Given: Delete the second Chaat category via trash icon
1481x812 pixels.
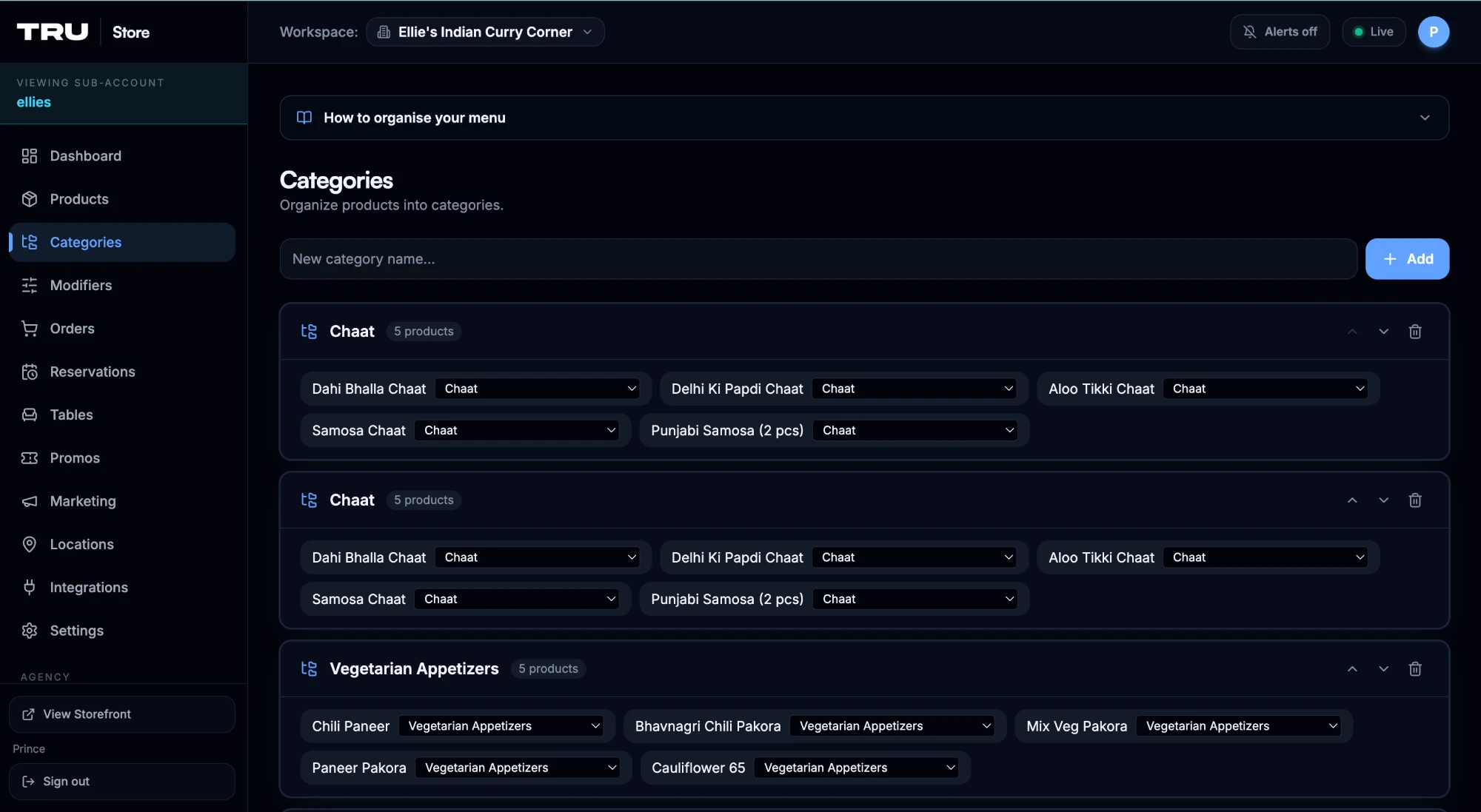Looking at the screenshot, I should (1415, 500).
